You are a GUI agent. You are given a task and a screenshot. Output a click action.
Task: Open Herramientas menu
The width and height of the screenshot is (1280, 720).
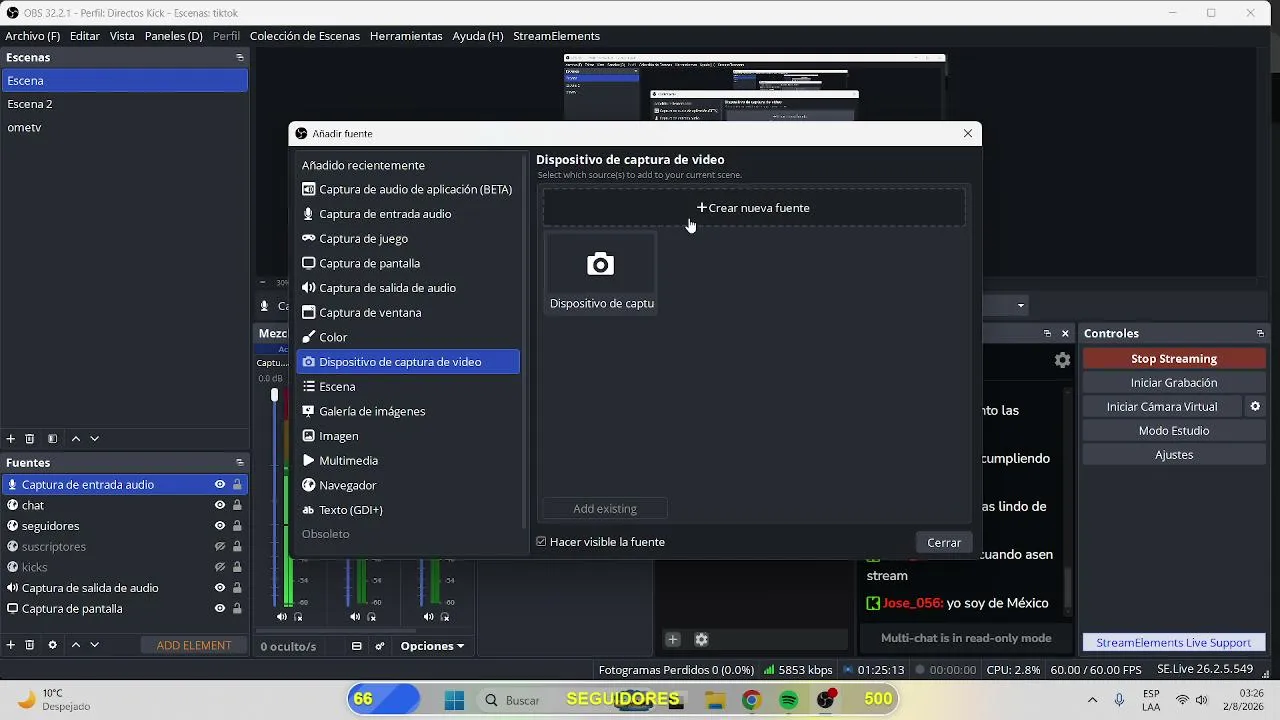[406, 36]
